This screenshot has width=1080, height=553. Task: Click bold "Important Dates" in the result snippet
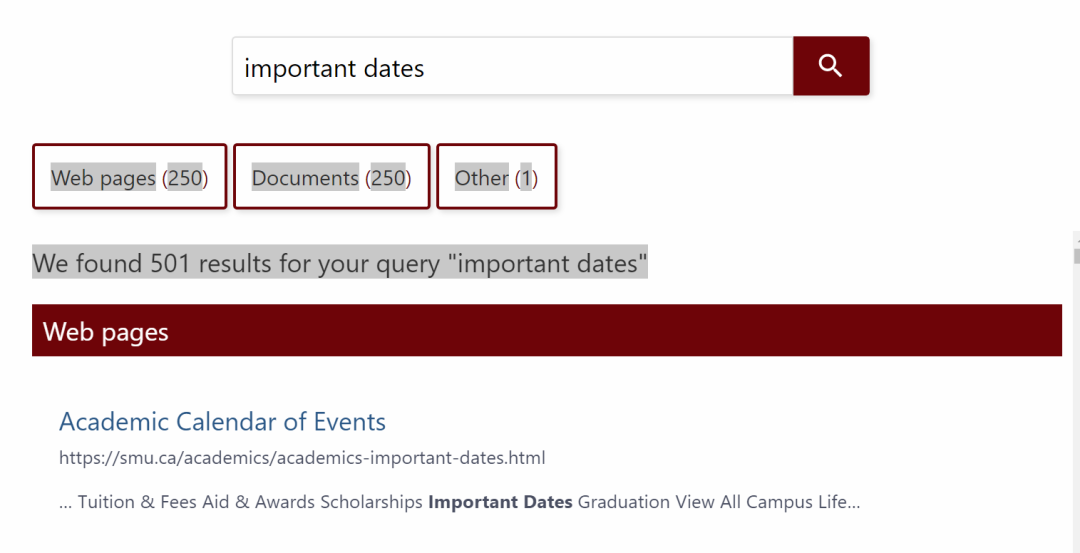(x=500, y=502)
